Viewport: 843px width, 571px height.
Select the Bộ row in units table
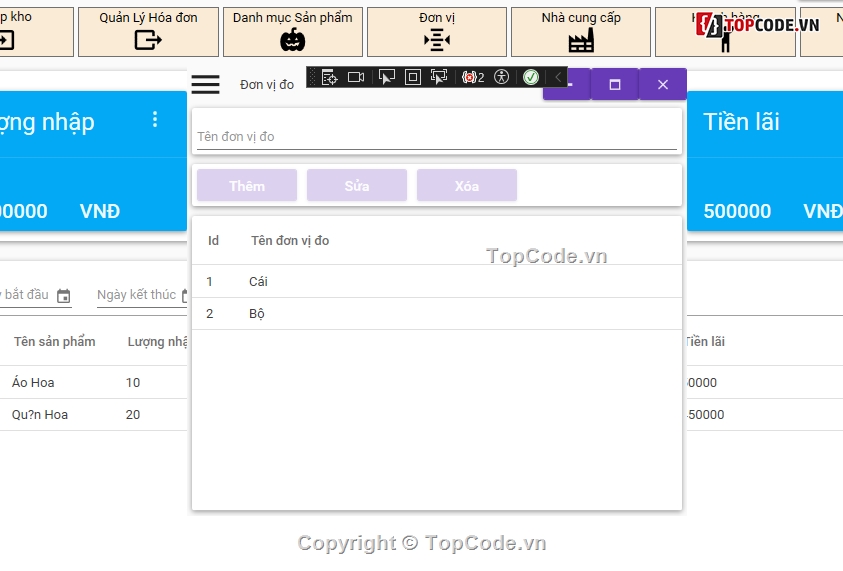pyautogui.click(x=437, y=313)
